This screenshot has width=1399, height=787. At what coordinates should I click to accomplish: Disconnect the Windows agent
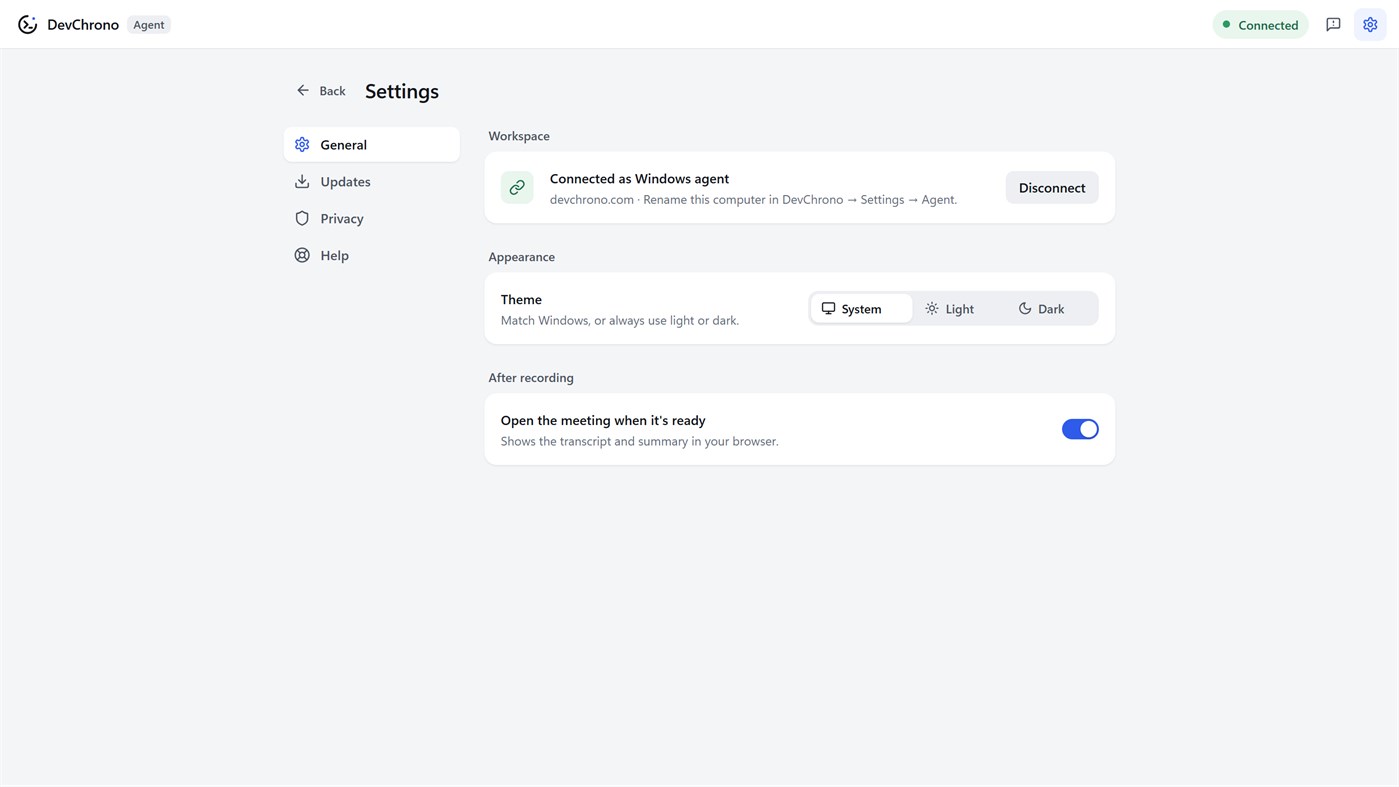[x=1052, y=187]
